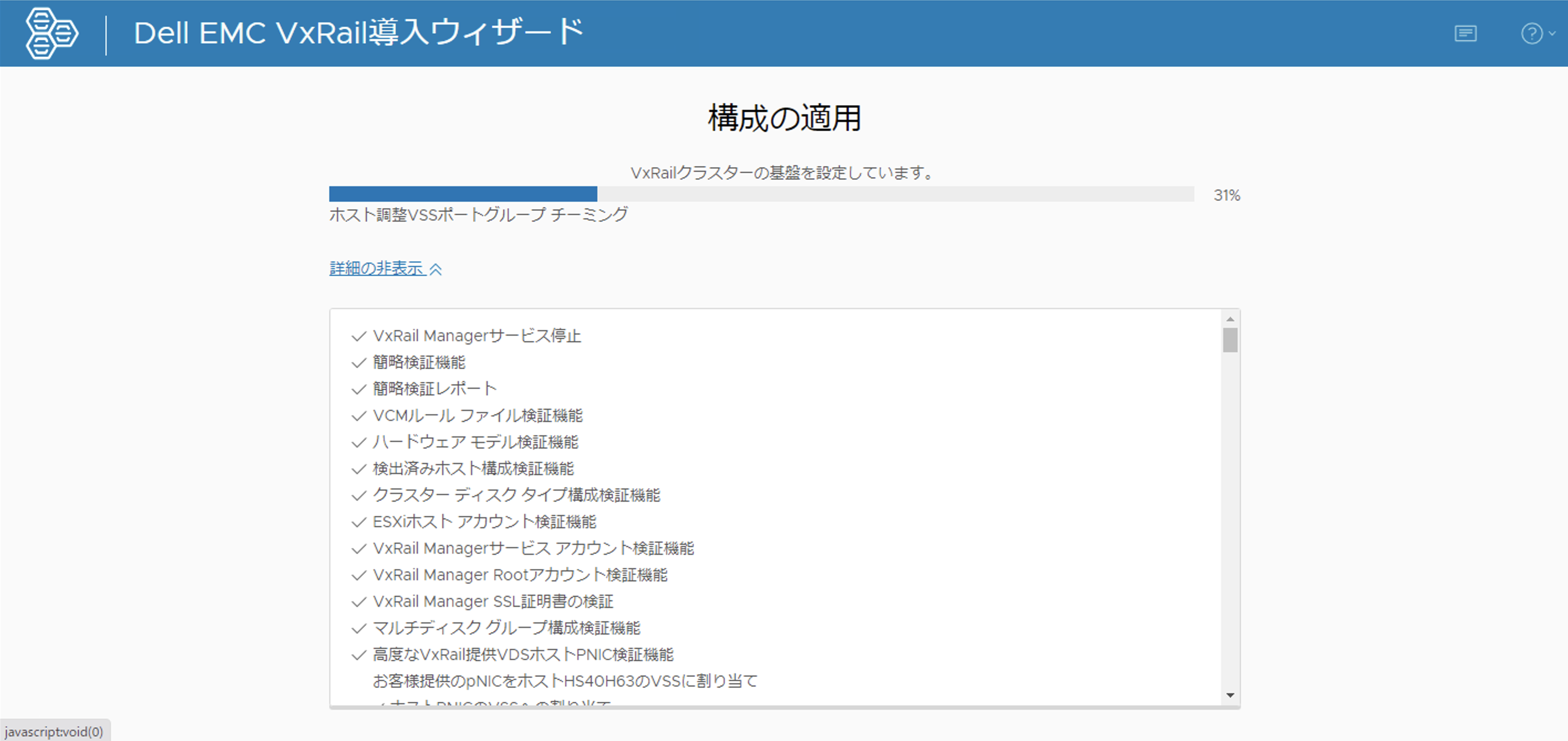Click the blue configuration progress bar
Screen dimensions: 1568x741
click(x=463, y=194)
